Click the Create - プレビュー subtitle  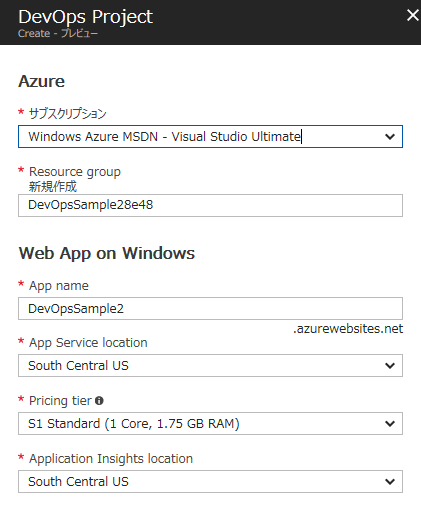coord(58,34)
